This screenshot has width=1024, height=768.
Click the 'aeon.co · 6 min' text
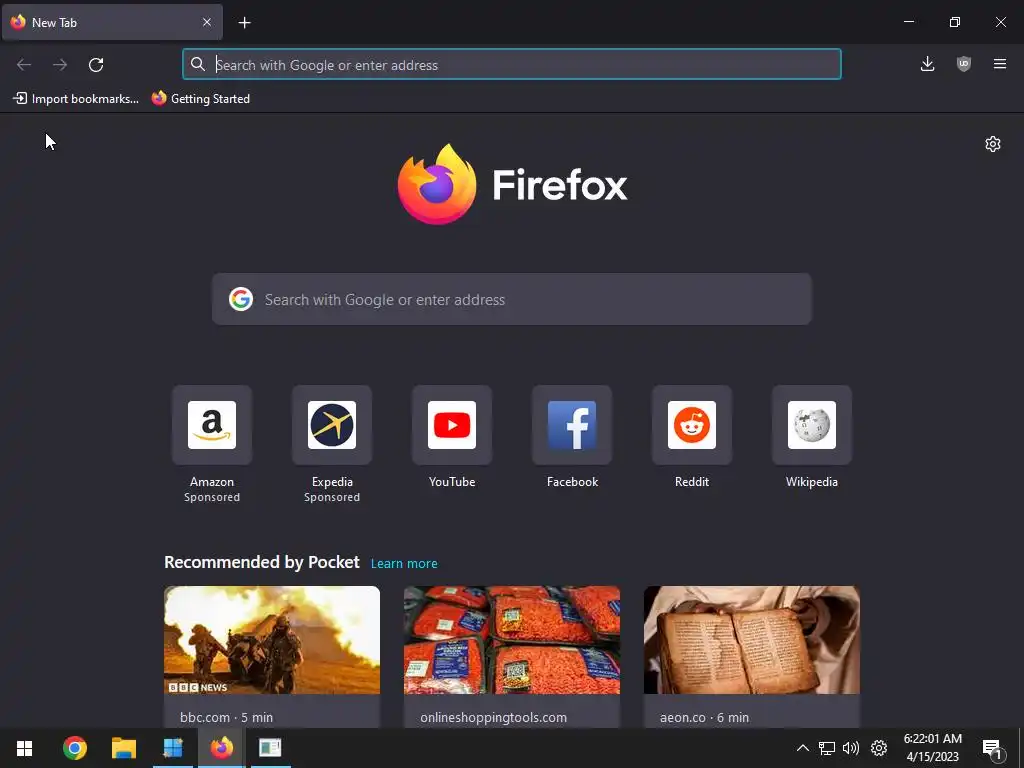pyautogui.click(x=704, y=717)
